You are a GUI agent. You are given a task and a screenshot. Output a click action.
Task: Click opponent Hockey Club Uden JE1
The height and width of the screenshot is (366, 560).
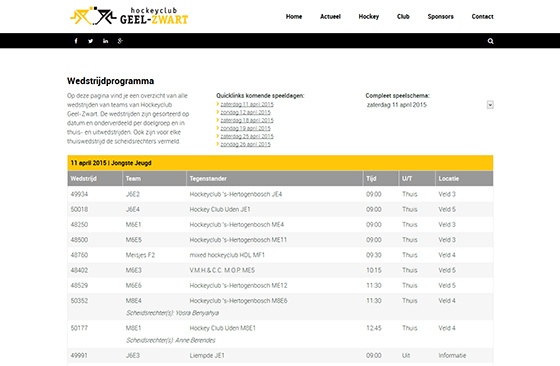220,210
